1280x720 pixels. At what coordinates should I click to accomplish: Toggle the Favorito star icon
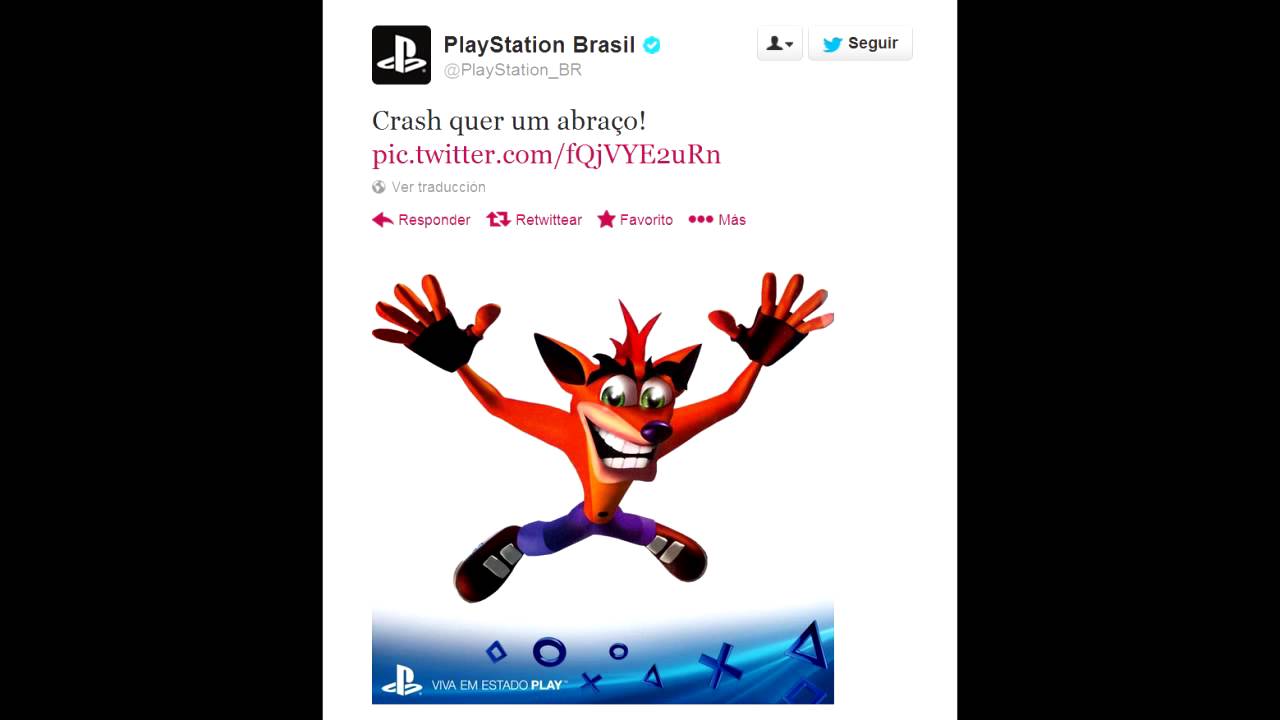point(606,219)
